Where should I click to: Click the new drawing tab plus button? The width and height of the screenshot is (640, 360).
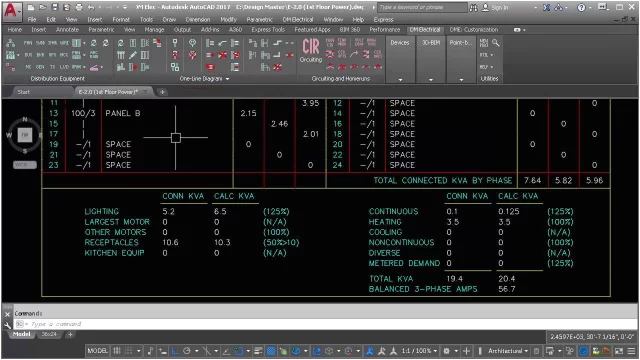pyautogui.click(x=162, y=92)
